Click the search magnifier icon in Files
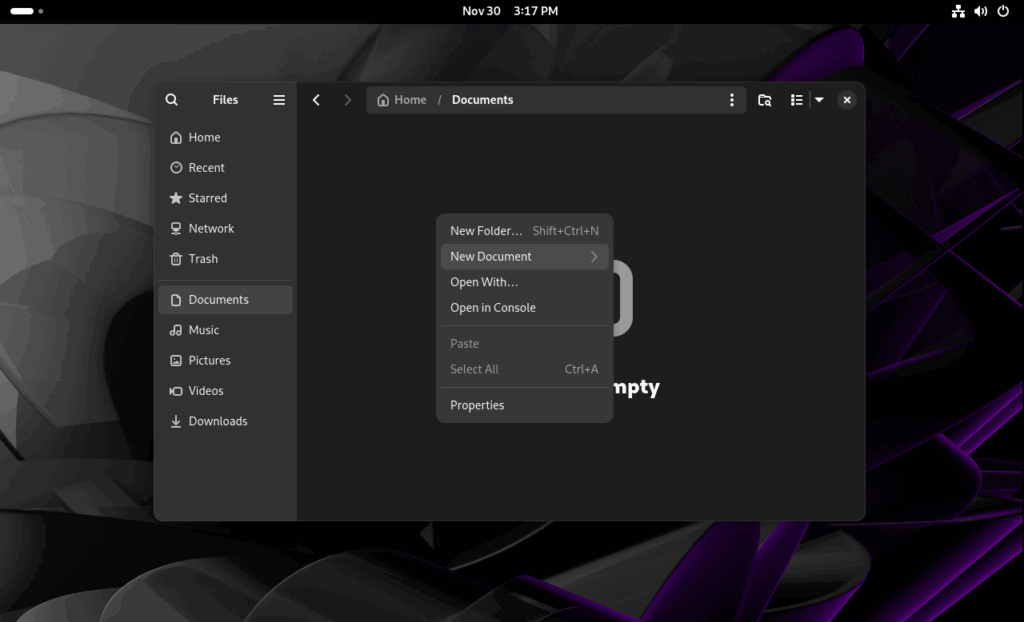Image resolution: width=1024 pixels, height=622 pixels. (x=172, y=99)
